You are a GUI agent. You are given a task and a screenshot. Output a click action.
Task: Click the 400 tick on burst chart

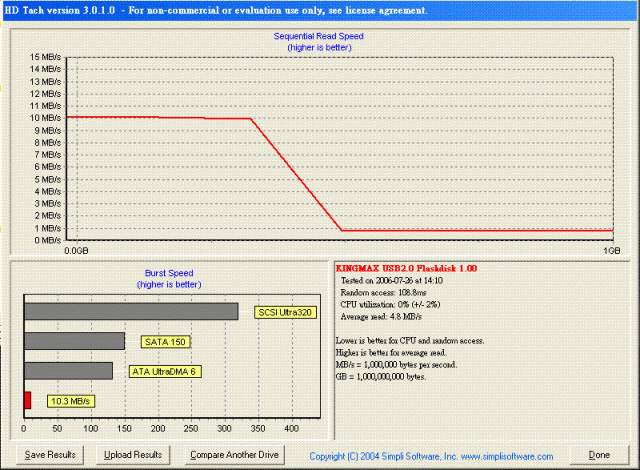(x=291, y=429)
